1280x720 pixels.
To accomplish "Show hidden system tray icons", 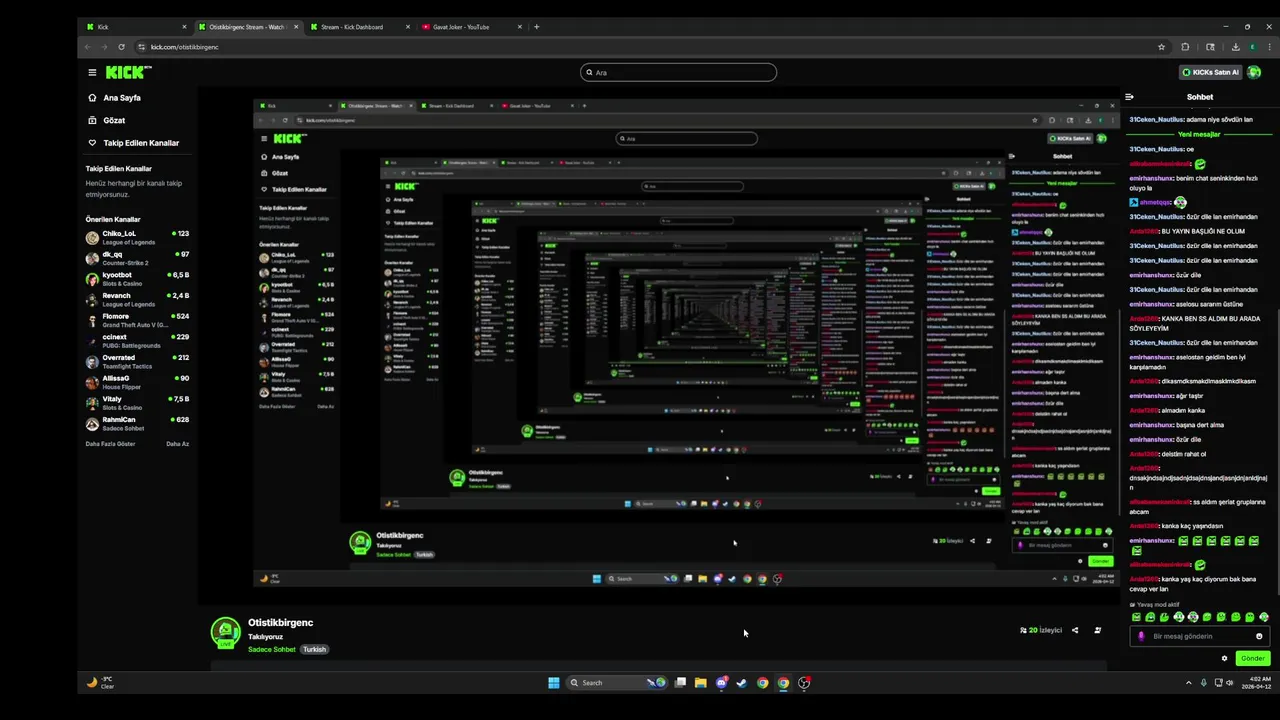I will pyautogui.click(x=1188, y=683).
